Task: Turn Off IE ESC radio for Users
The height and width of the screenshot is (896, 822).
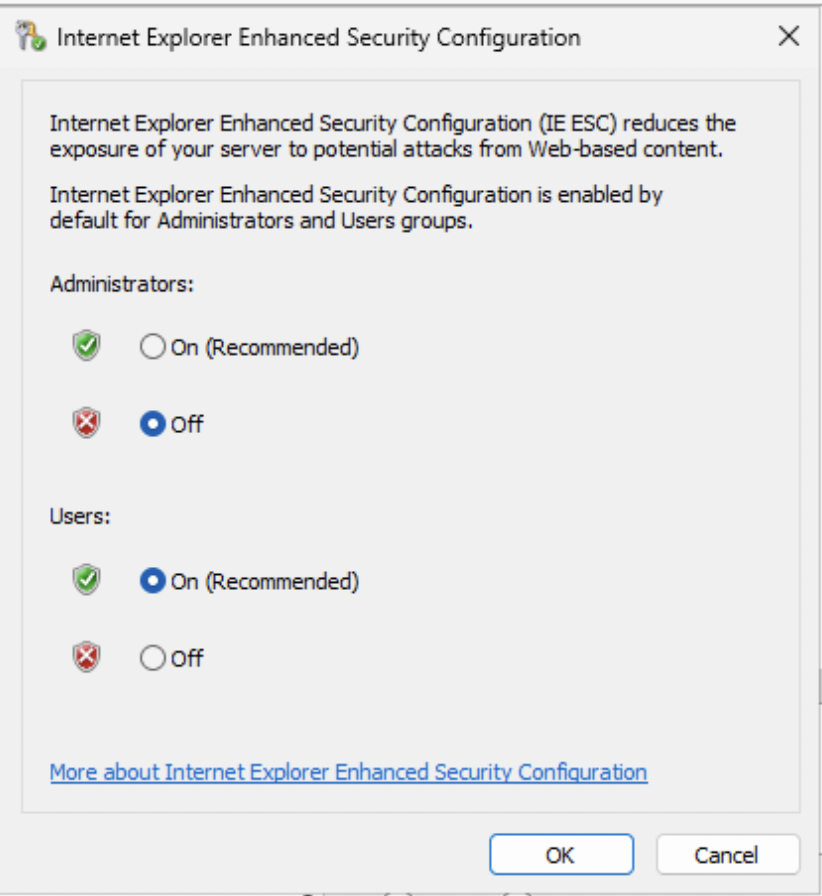Action: [152, 658]
